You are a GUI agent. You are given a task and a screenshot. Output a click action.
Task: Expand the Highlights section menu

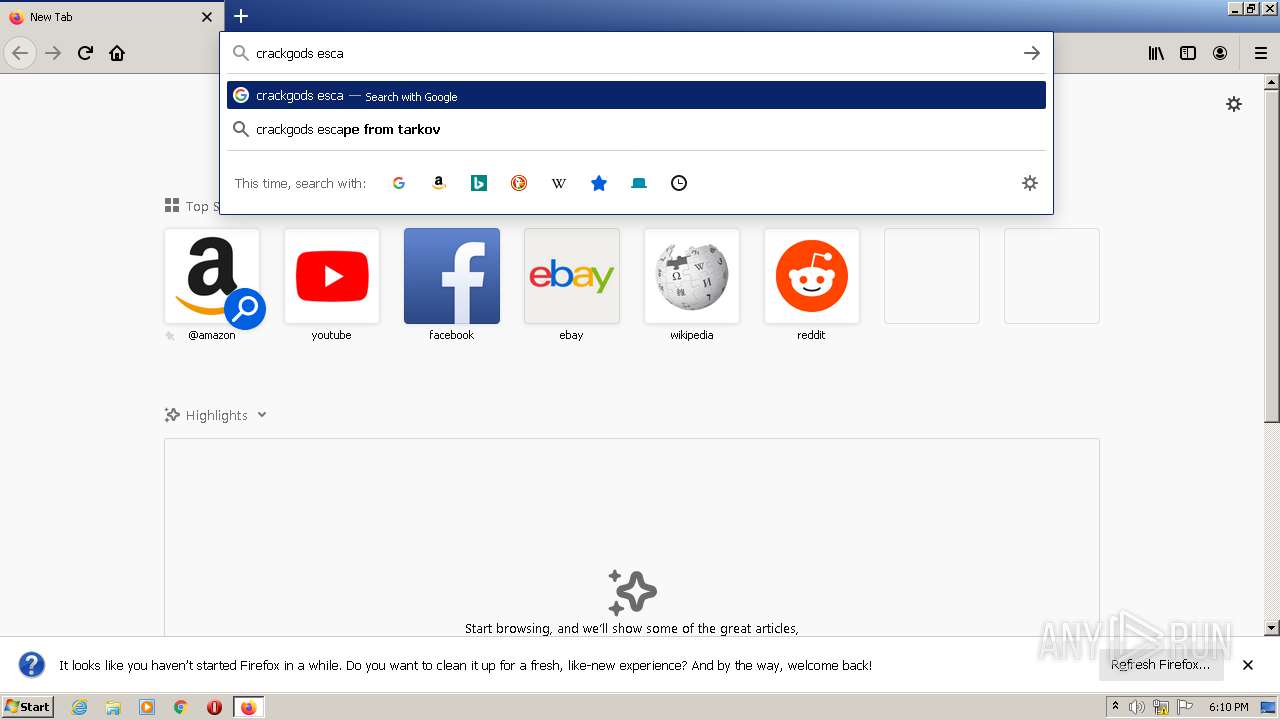point(261,415)
